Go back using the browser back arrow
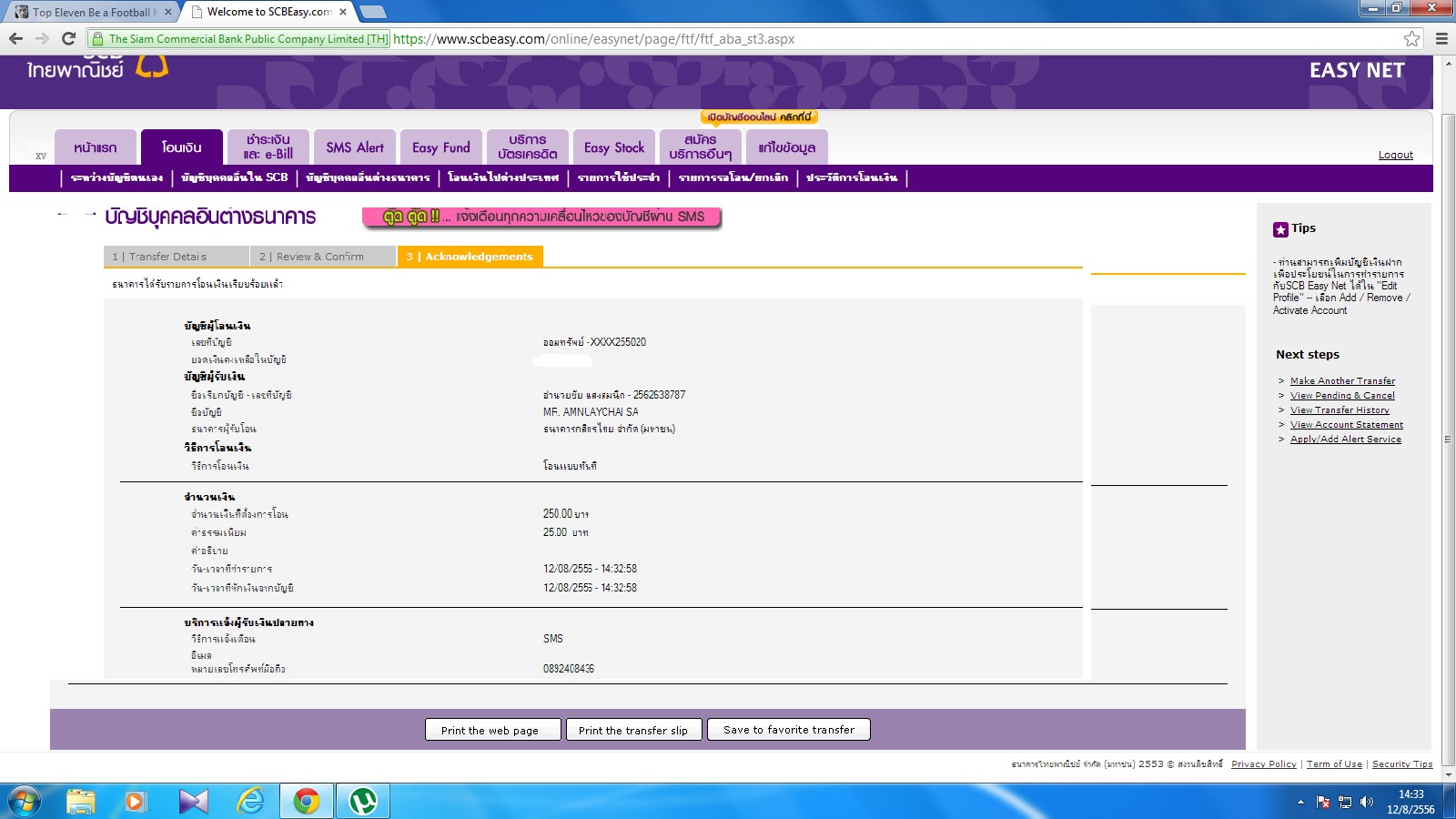 pyautogui.click(x=15, y=39)
